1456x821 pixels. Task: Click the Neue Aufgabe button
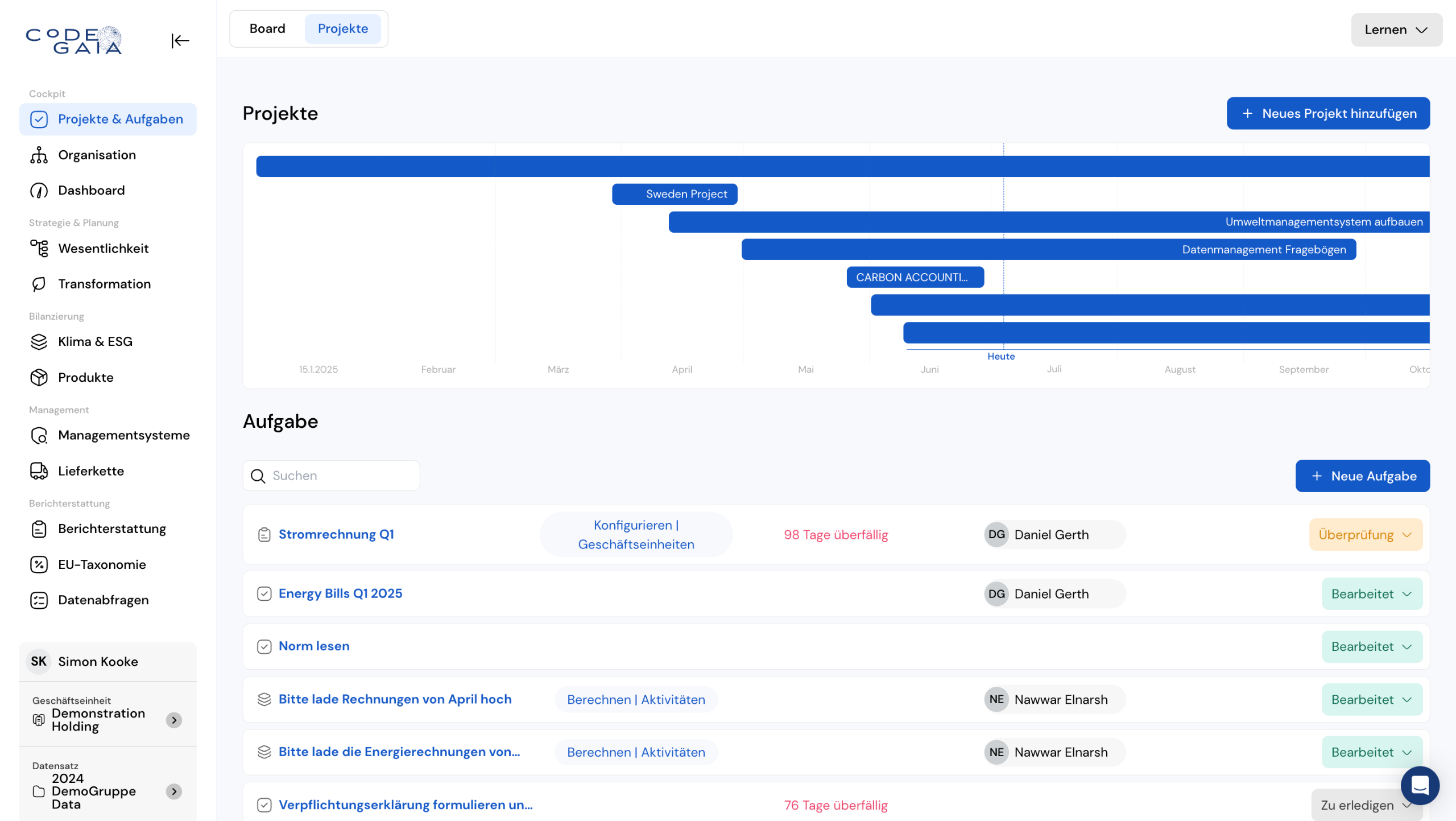pos(1362,476)
